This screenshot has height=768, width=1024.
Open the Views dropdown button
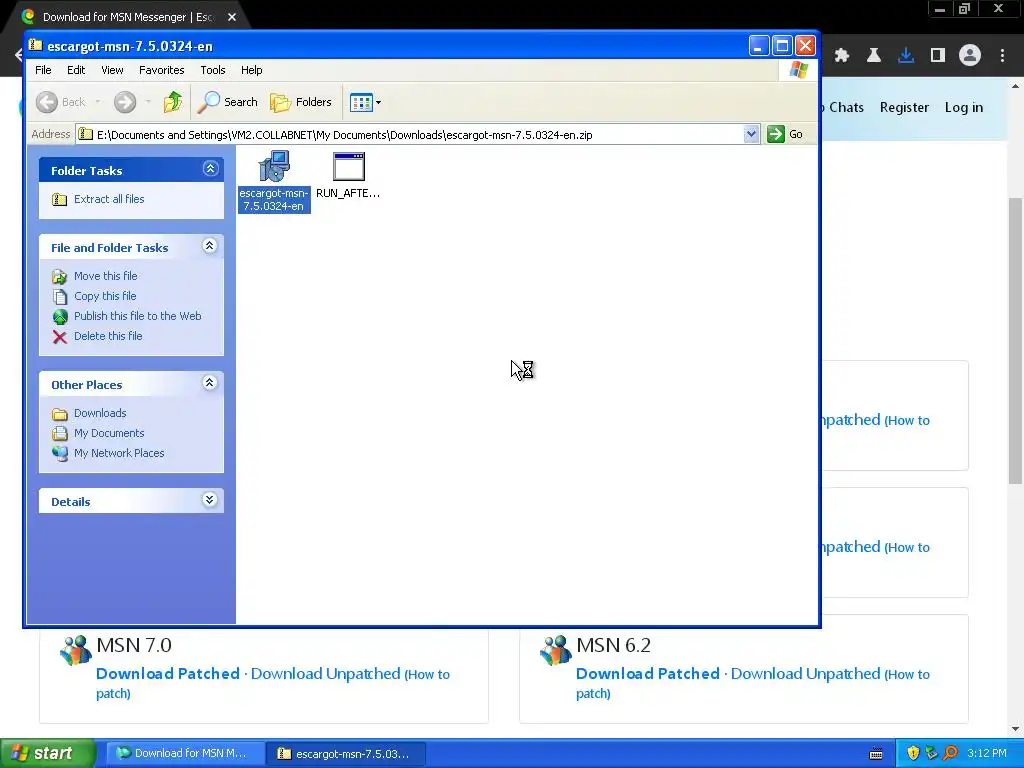(x=365, y=103)
